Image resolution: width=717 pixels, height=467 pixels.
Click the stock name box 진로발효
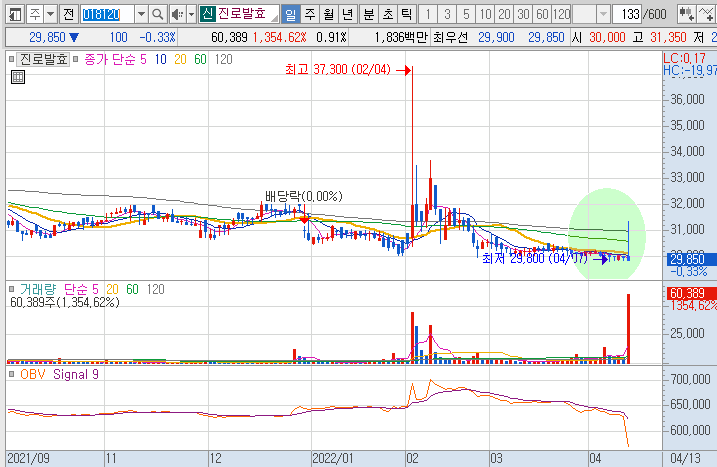click(x=246, y=14)
